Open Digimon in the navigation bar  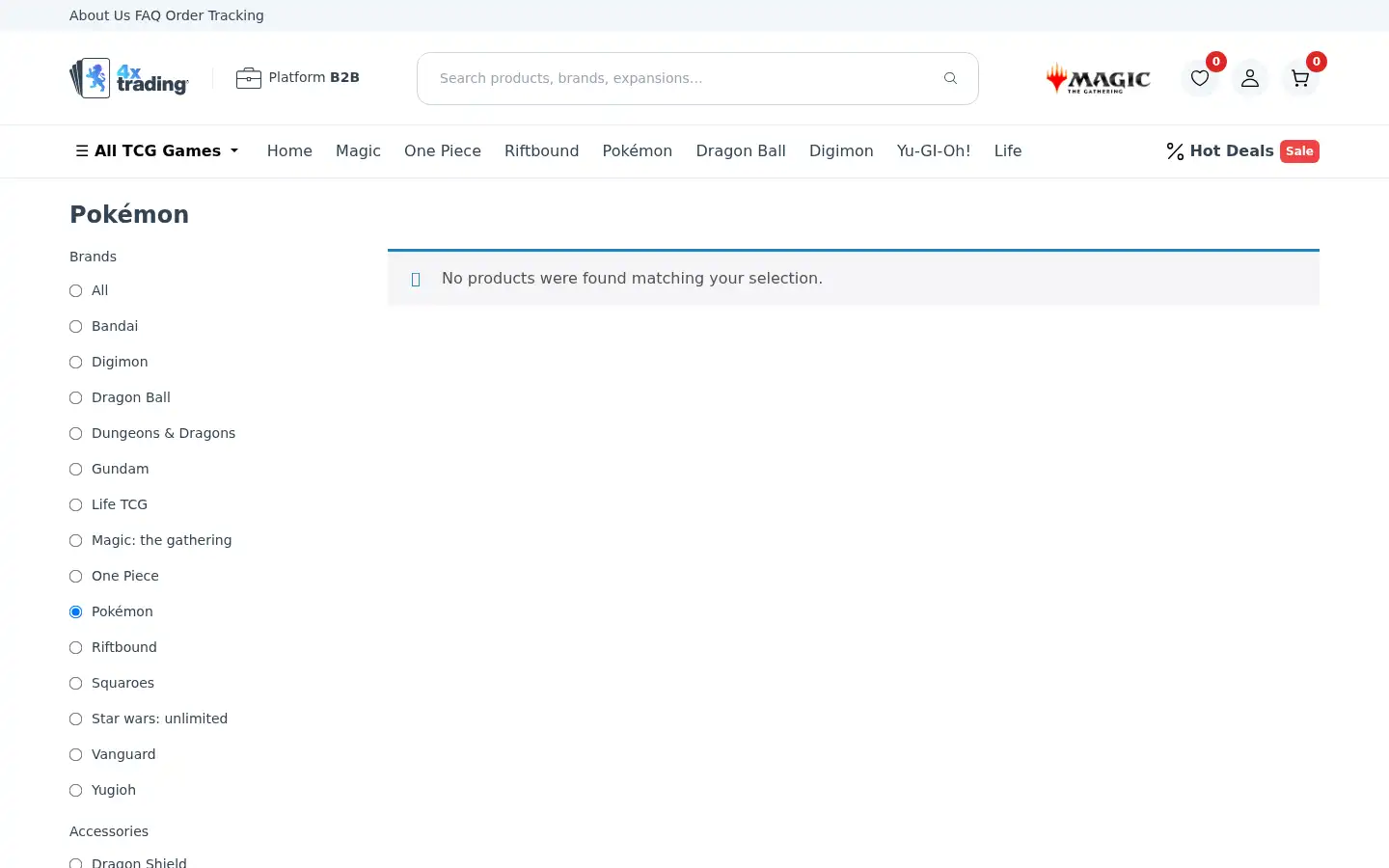pyautogui.click(x=841, y=151)
